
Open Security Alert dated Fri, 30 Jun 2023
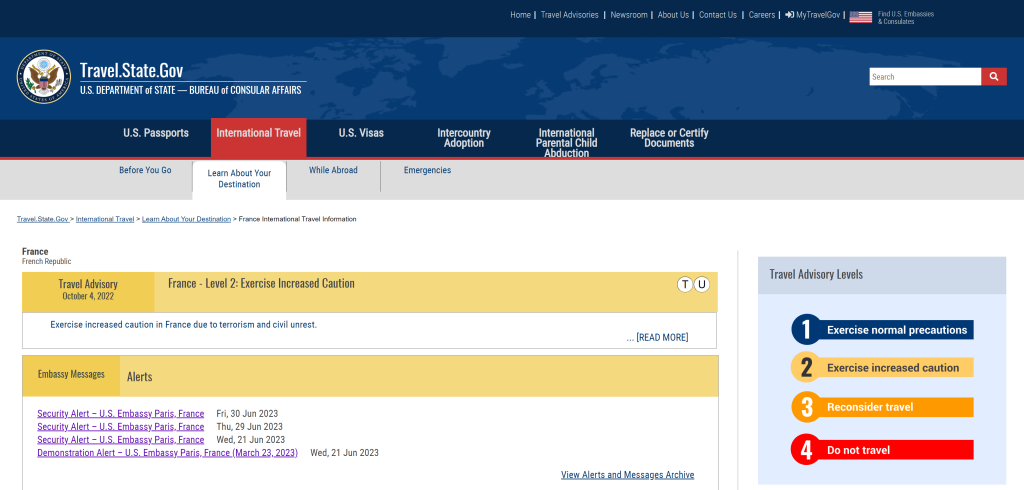point(120,414)
